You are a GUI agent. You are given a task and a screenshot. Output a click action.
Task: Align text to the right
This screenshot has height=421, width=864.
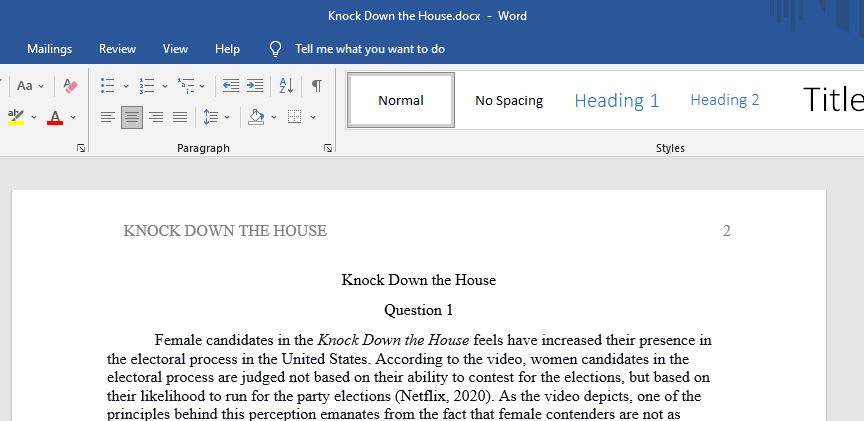156,117
